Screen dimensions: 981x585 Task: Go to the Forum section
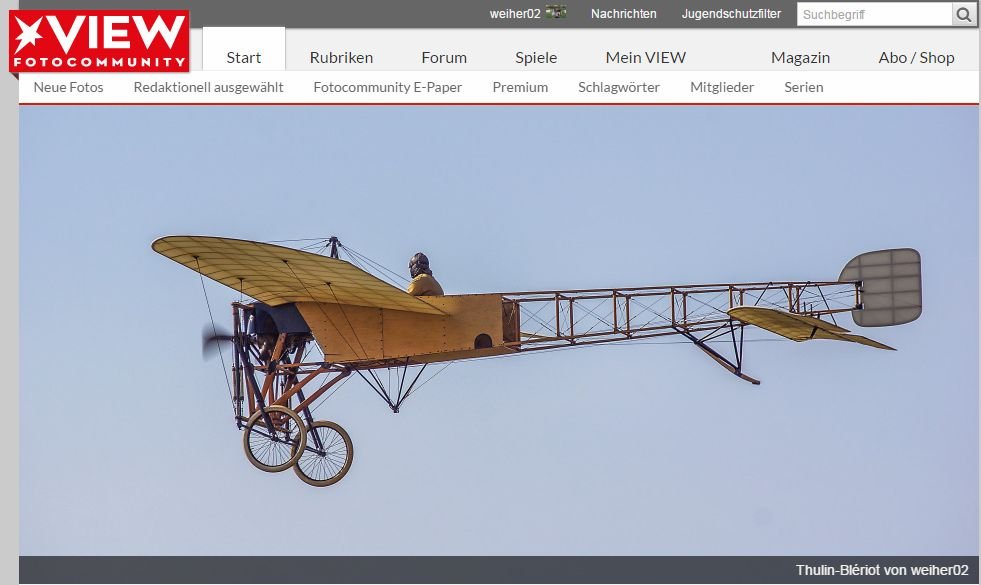[444, 57]
